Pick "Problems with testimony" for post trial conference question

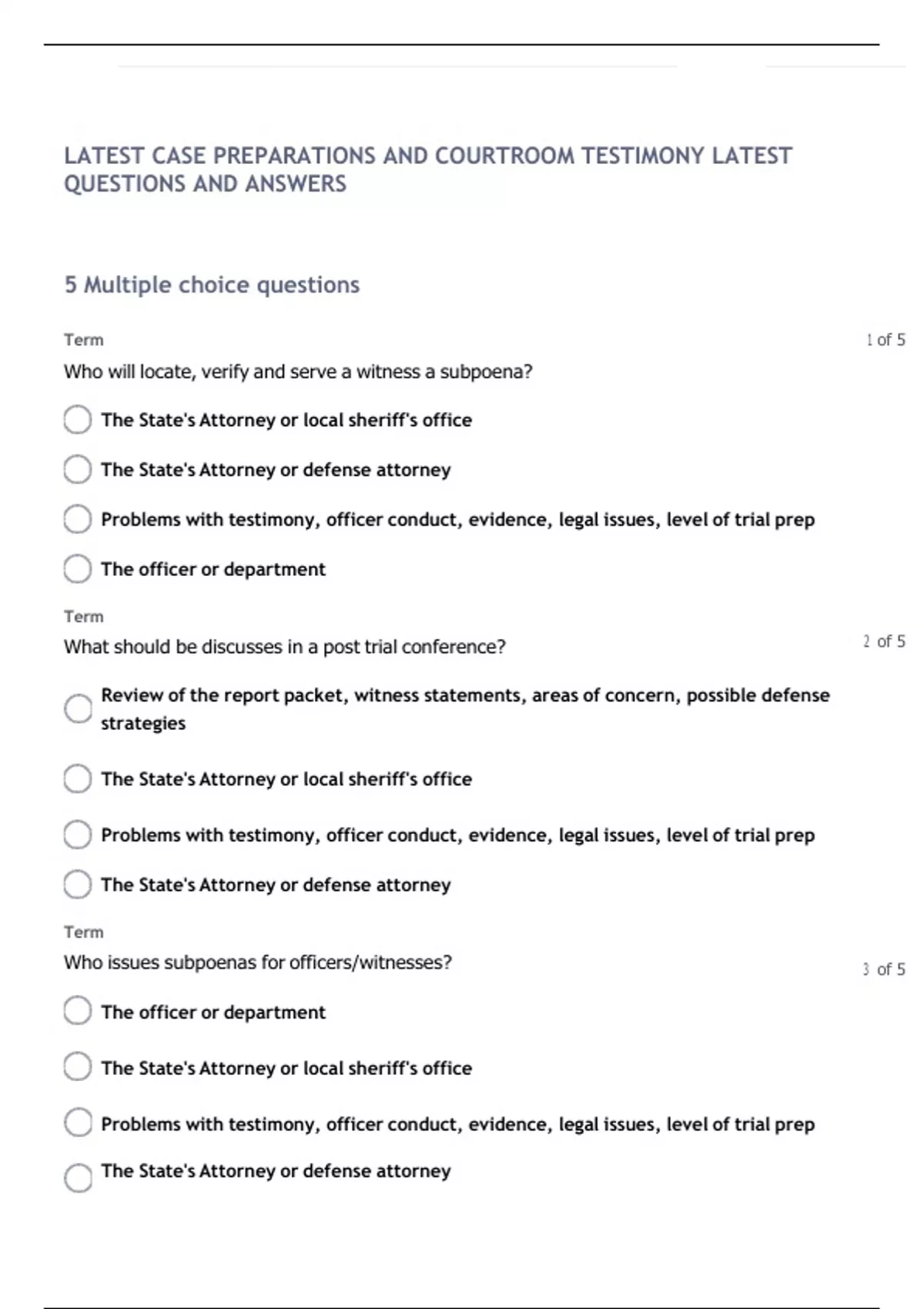click(78, 835)
